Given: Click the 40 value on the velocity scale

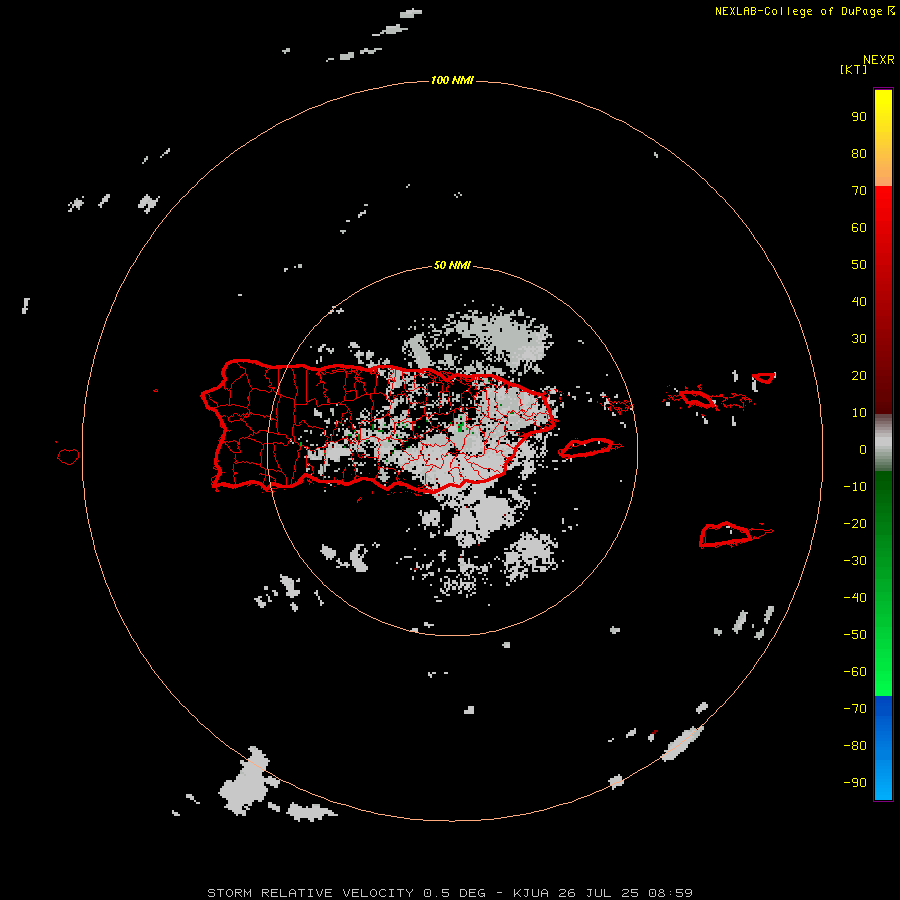Looking at the screenshot, I should (x=859, y=302).
